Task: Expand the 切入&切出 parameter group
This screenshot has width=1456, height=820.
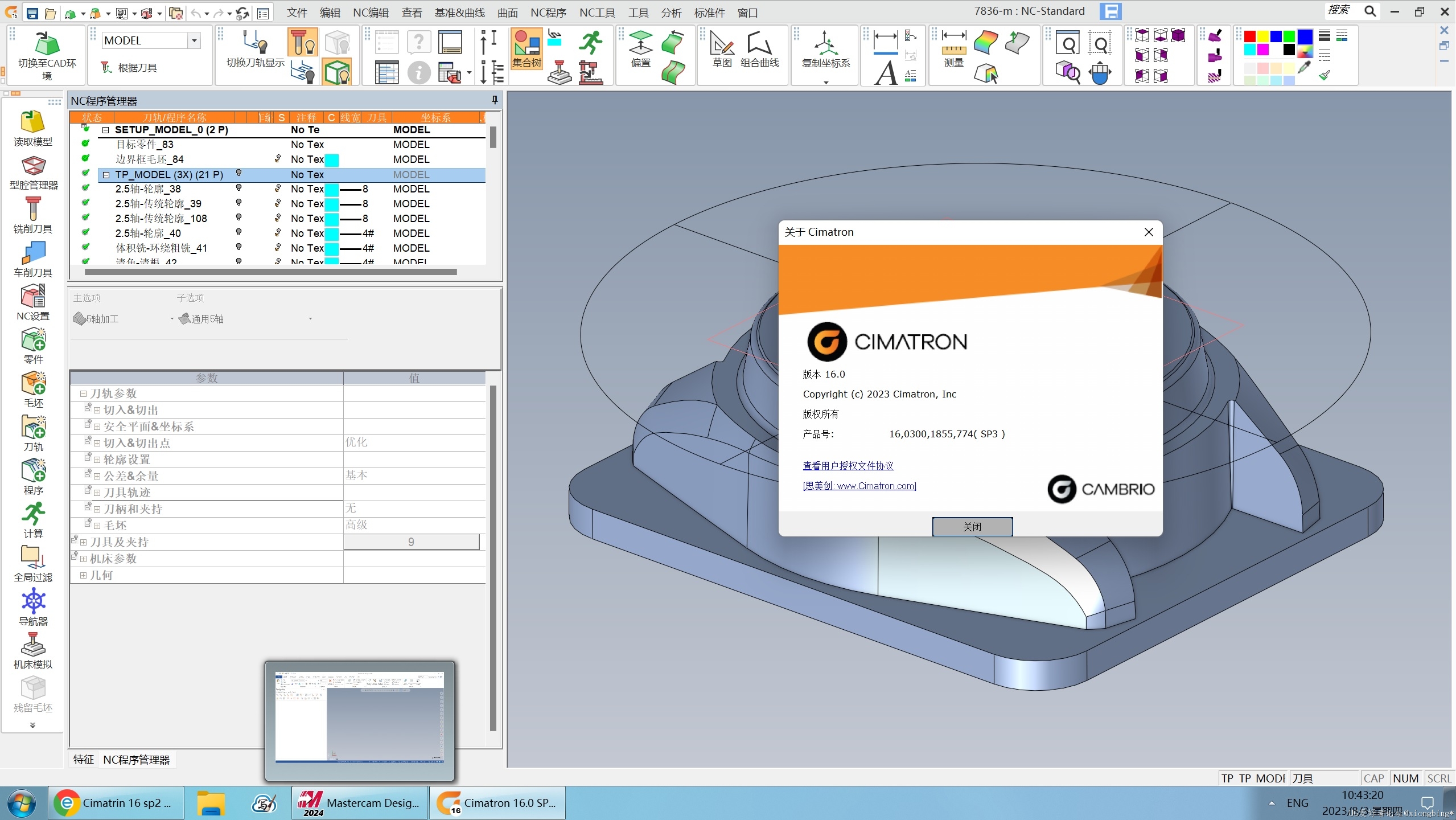Action: click(x=97, y=411)
